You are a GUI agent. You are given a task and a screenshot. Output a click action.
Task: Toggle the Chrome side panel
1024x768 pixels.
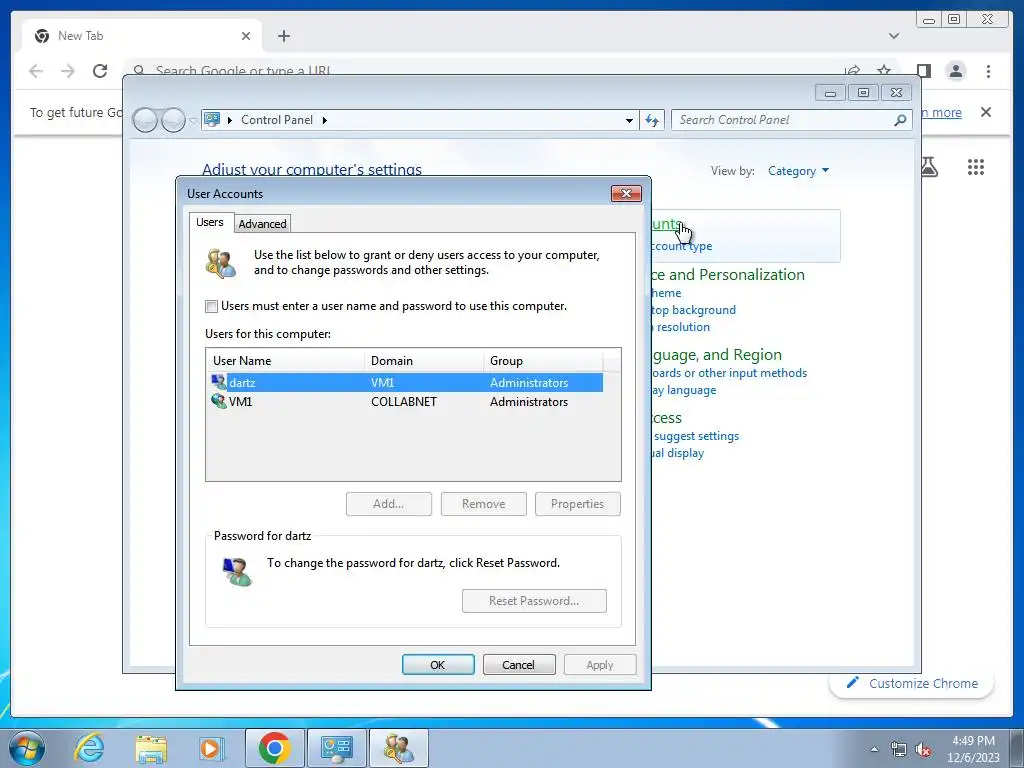tap(923, 71)
